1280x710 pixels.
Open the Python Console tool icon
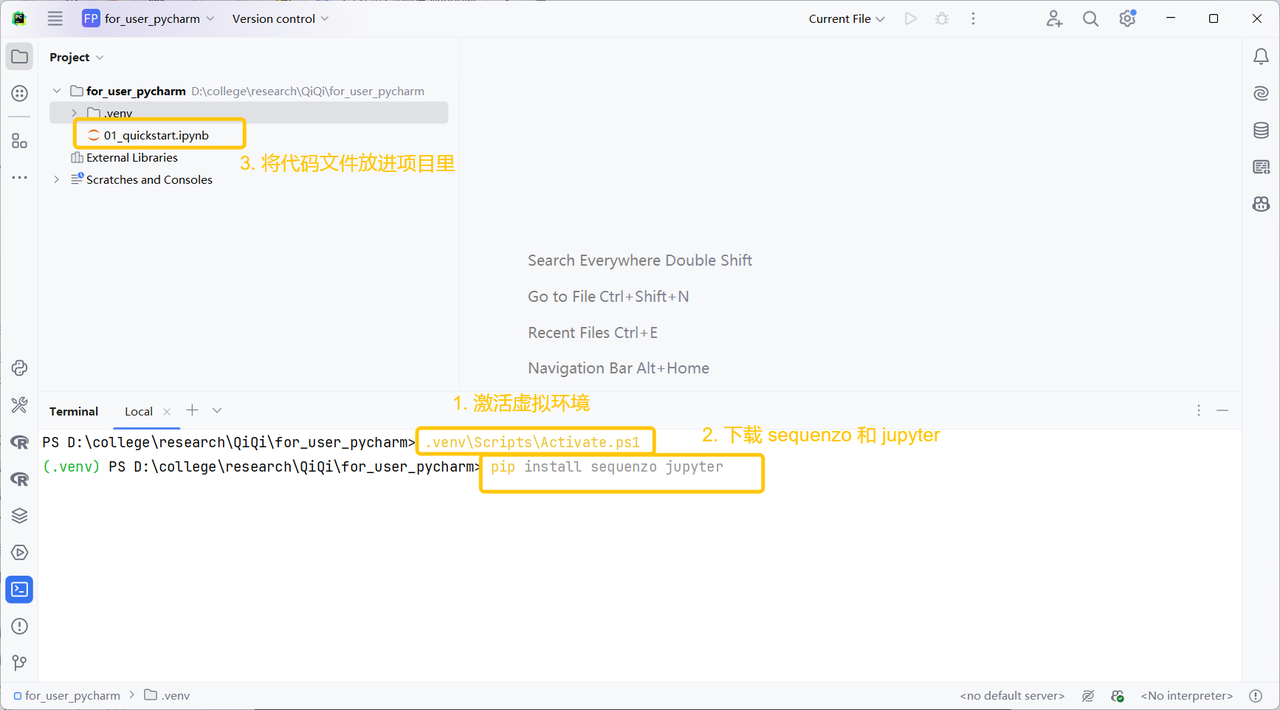pos(19,368)
